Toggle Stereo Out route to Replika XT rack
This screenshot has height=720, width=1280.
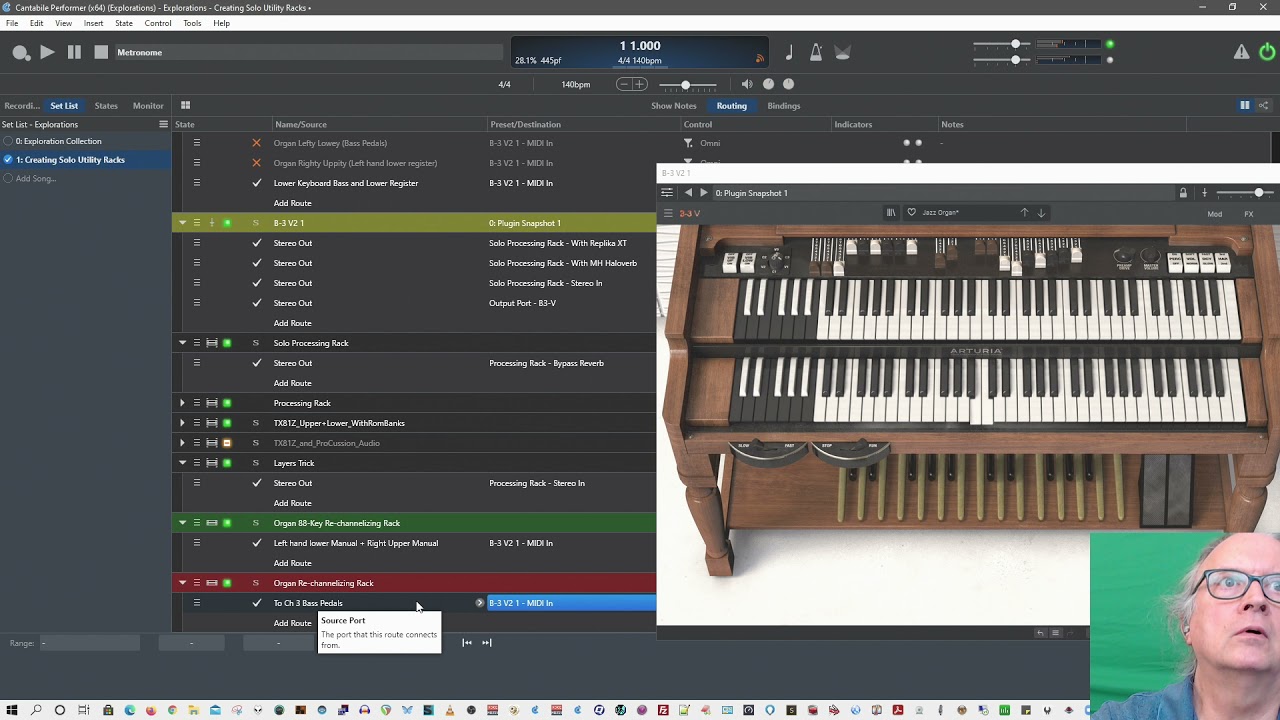pyautogui.click(x=256, y=243)
